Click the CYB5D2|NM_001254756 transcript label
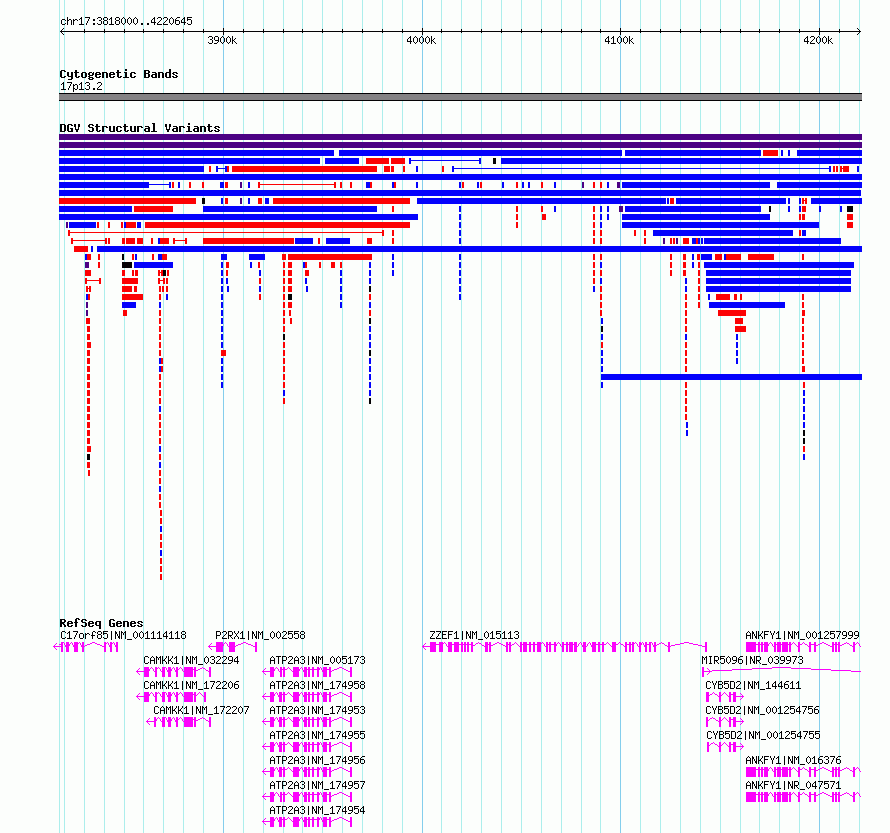This screenshot has width=890, height=833. [762, 710]
